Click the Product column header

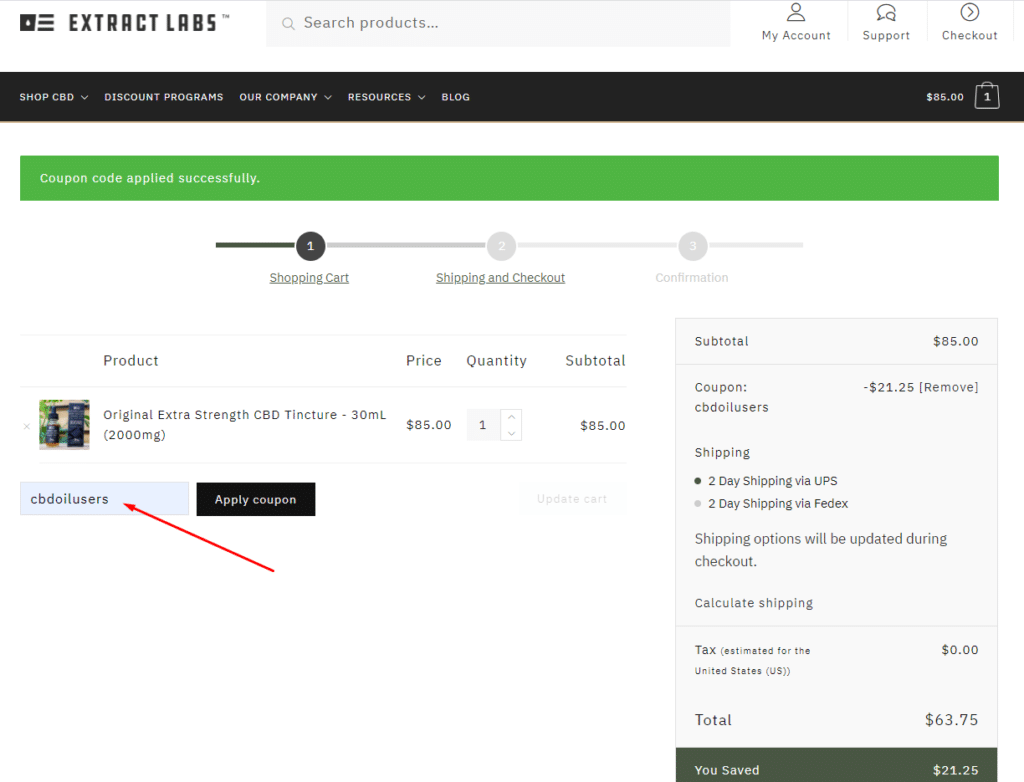(131, 361)
